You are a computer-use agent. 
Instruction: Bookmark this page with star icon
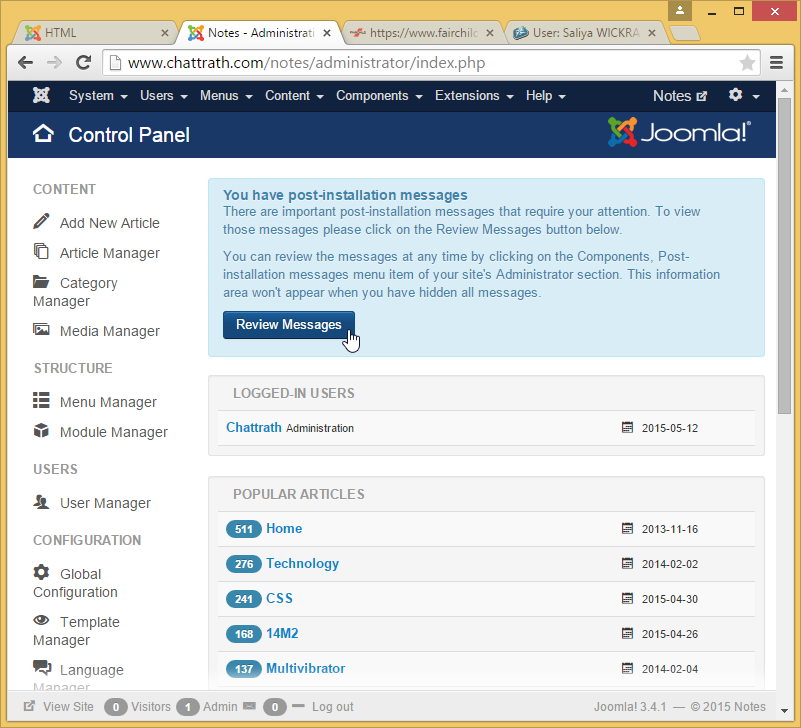[747, 63]
